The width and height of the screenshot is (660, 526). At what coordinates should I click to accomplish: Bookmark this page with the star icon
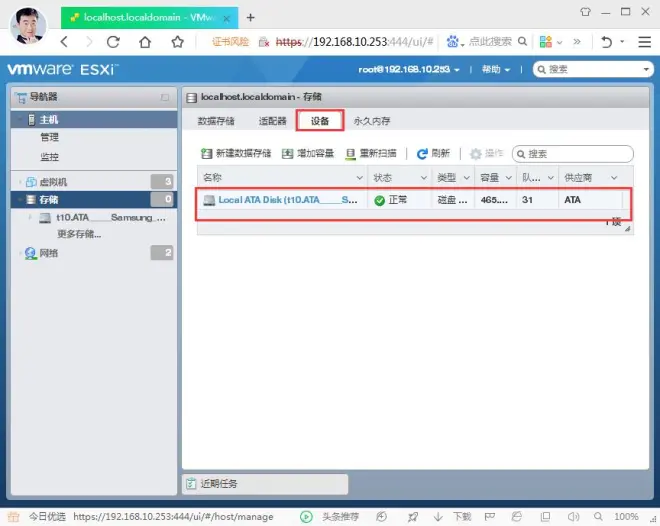(x=177, y=42)
